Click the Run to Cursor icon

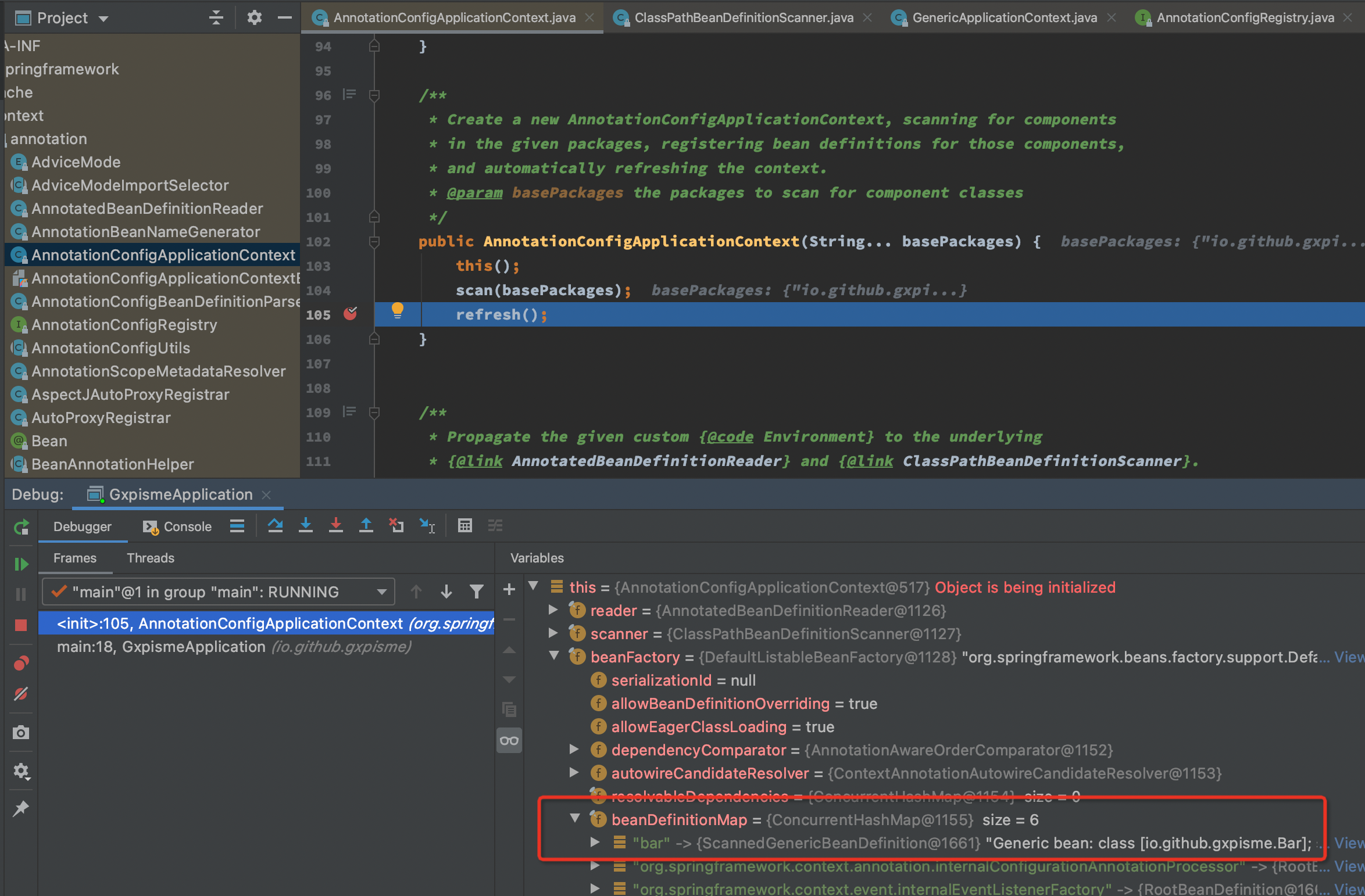[427, 526]
